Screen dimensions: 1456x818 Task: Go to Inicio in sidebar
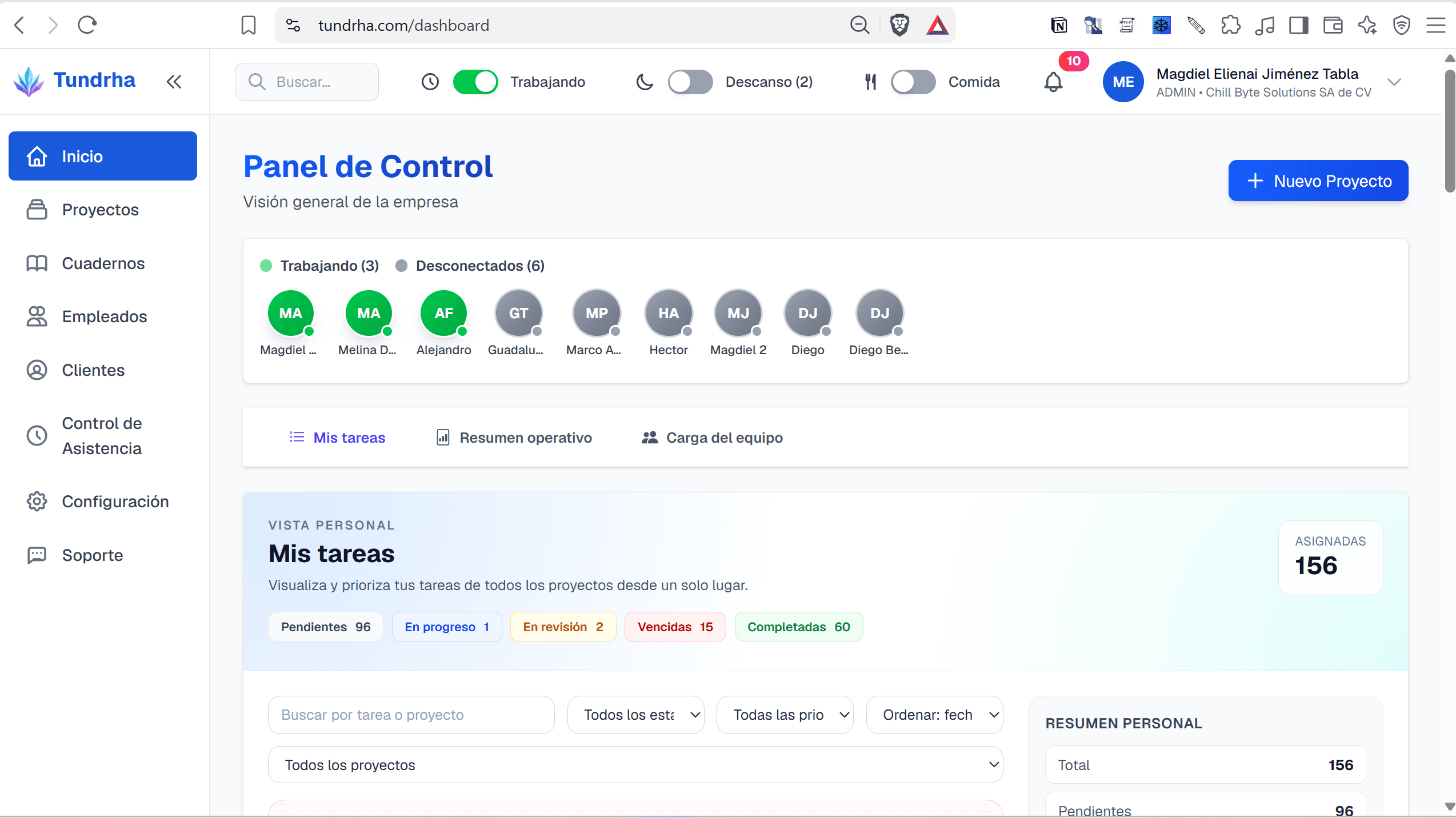pyautogui.click(x=103, y=156)
